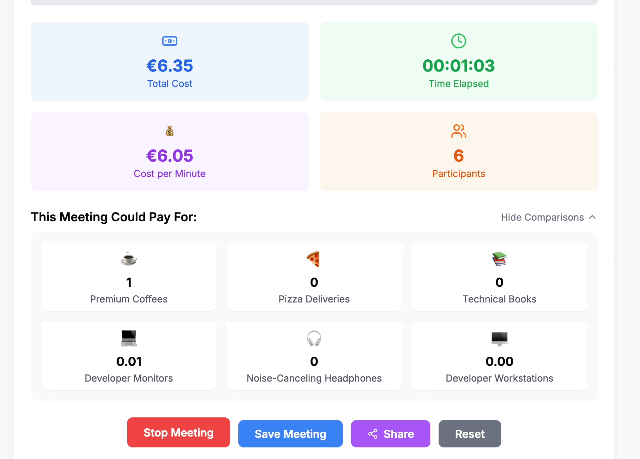Click the coffee cup icon for Premium Coffees
Viewport: 640px width, 459px height.
[x=129, y=259]
